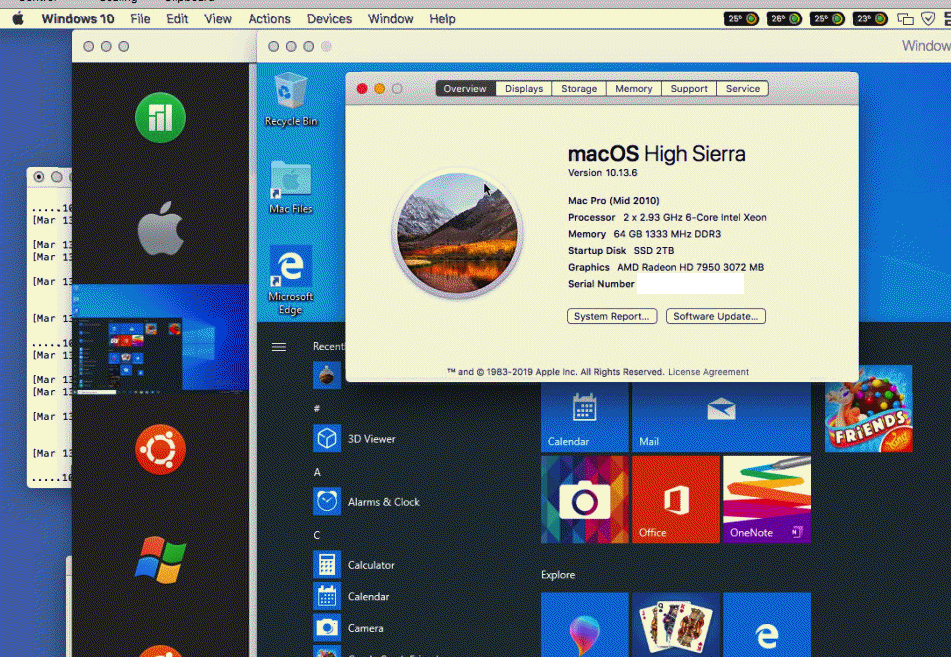This screenshot has width=951, height=657.
Task: Click the Start menu hamburger icon
Action: [279, 347]
